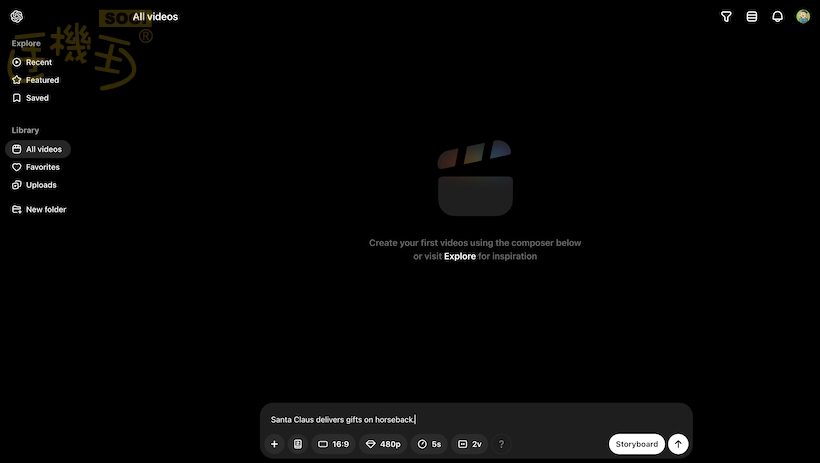Open Featured videos section

tap(42, 80)
